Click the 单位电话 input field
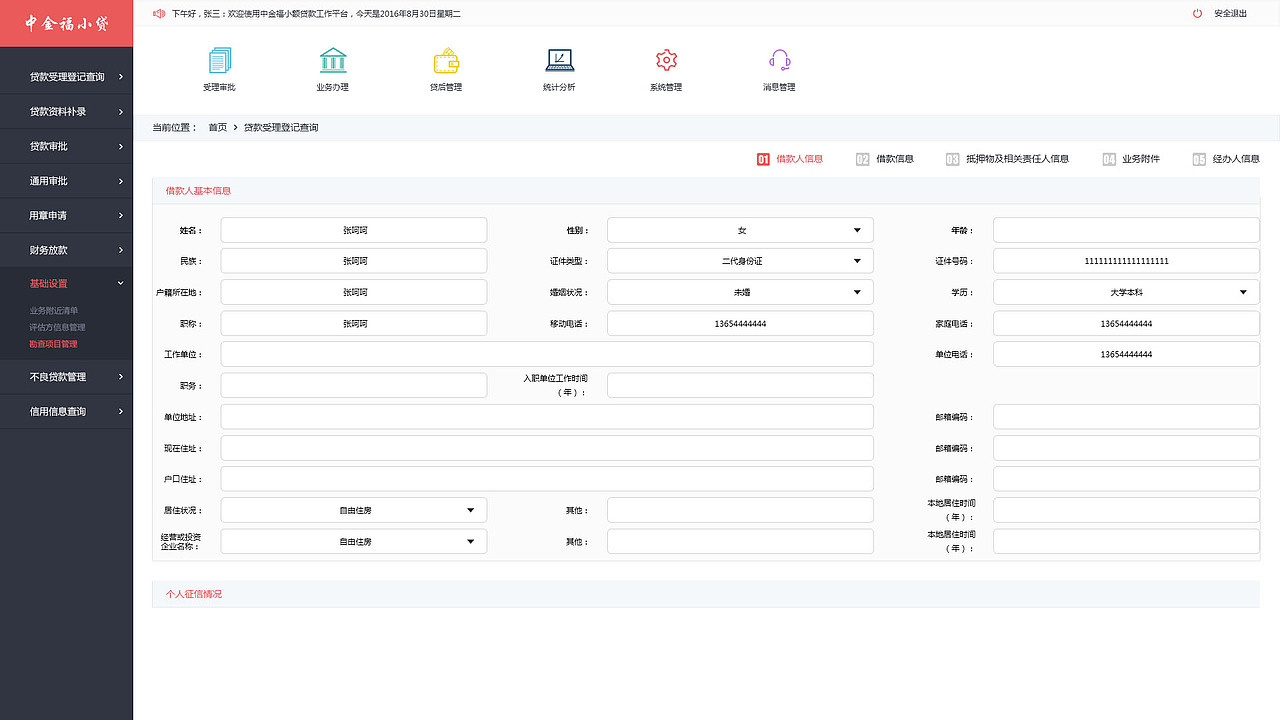 [1126, 354]
